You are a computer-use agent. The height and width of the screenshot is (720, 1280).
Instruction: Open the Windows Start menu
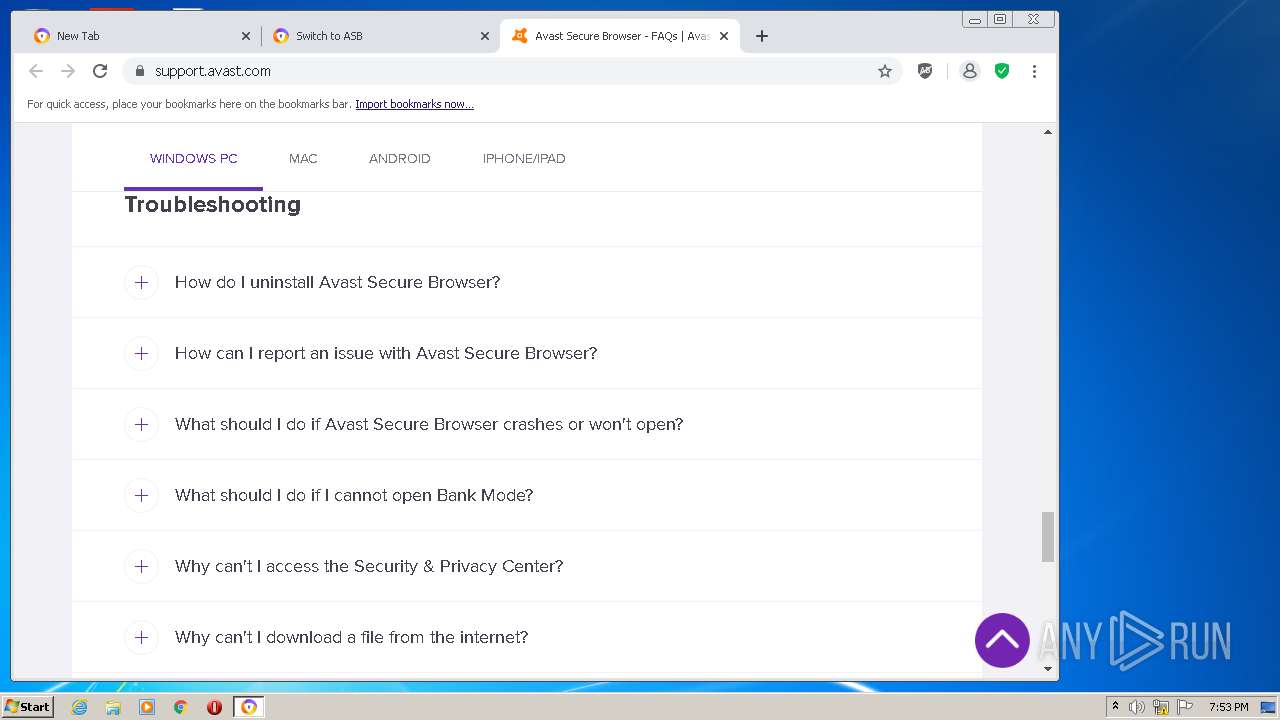[x=28, y=707]
